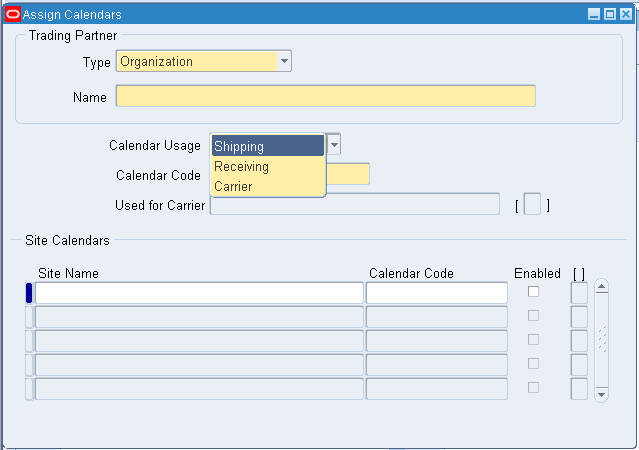
Task: Close the Assign Calendars window
Action: pyautogui.click(x=625, y=14)
